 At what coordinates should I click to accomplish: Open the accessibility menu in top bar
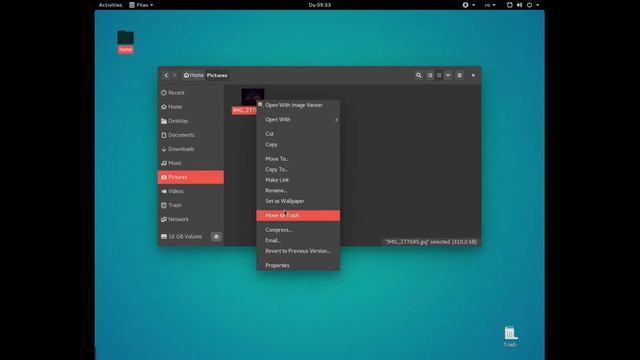click(x=468, y=5)
